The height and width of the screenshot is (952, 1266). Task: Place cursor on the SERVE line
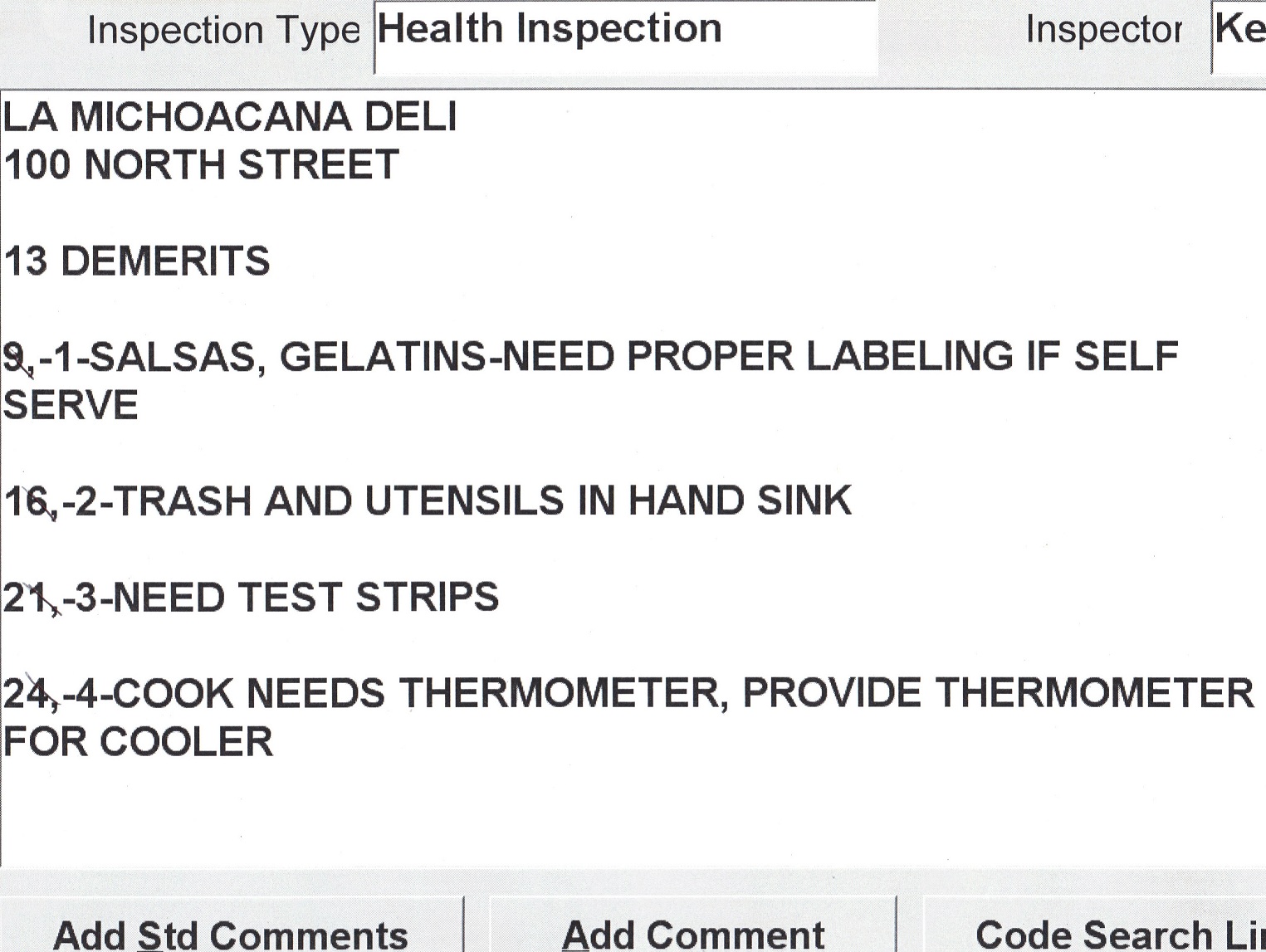pos(71,406)
